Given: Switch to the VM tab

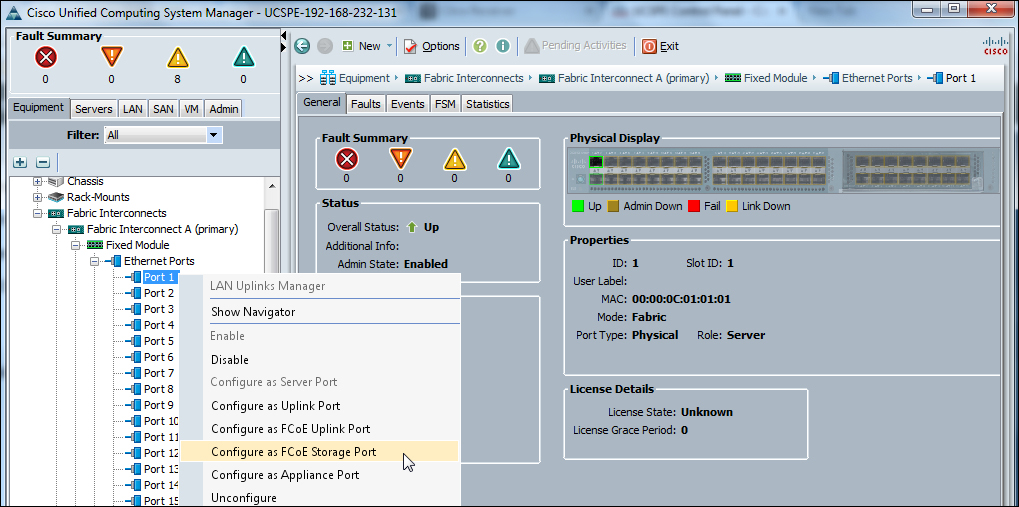Looking at the screenshot, I should click(x=191, y=109).
